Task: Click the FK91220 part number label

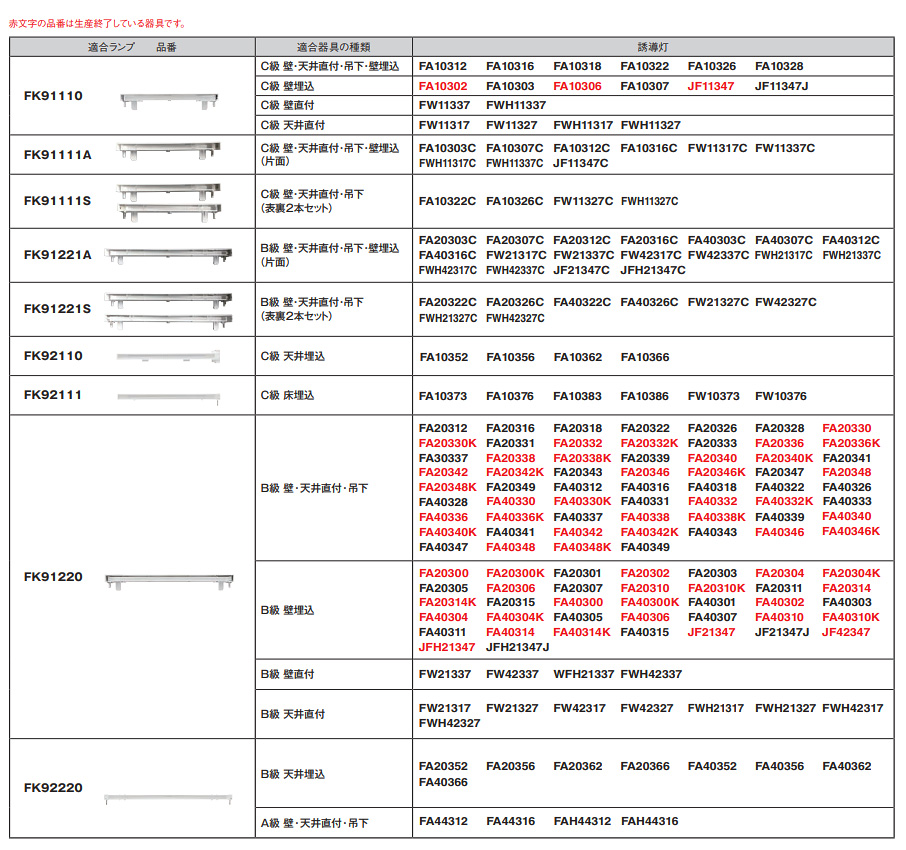Action: 53,578
